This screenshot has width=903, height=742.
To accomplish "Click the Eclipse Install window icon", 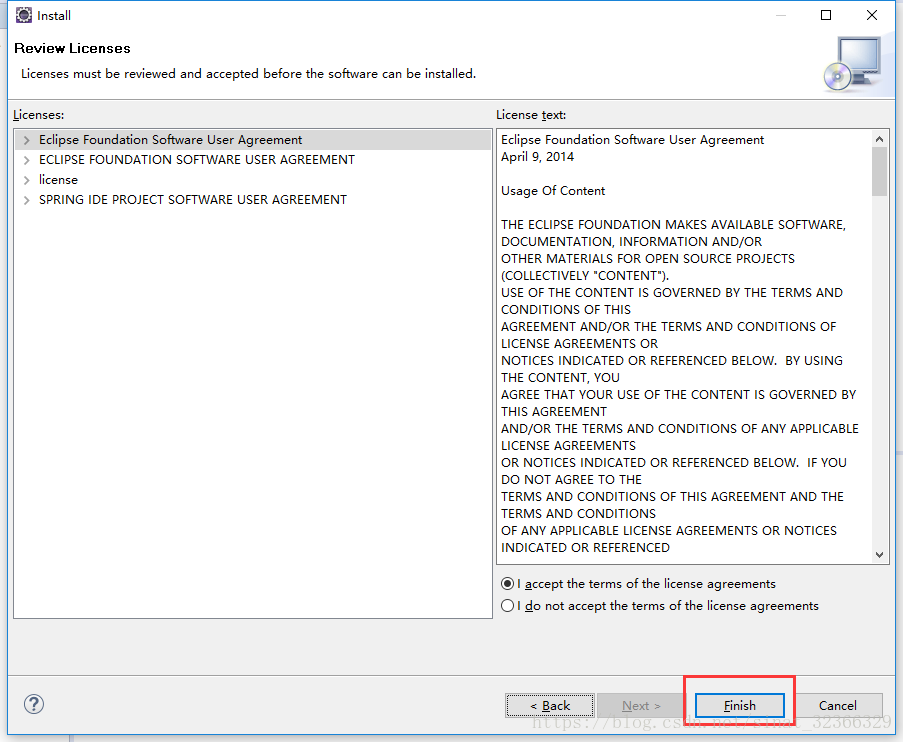I will point(24,16).
